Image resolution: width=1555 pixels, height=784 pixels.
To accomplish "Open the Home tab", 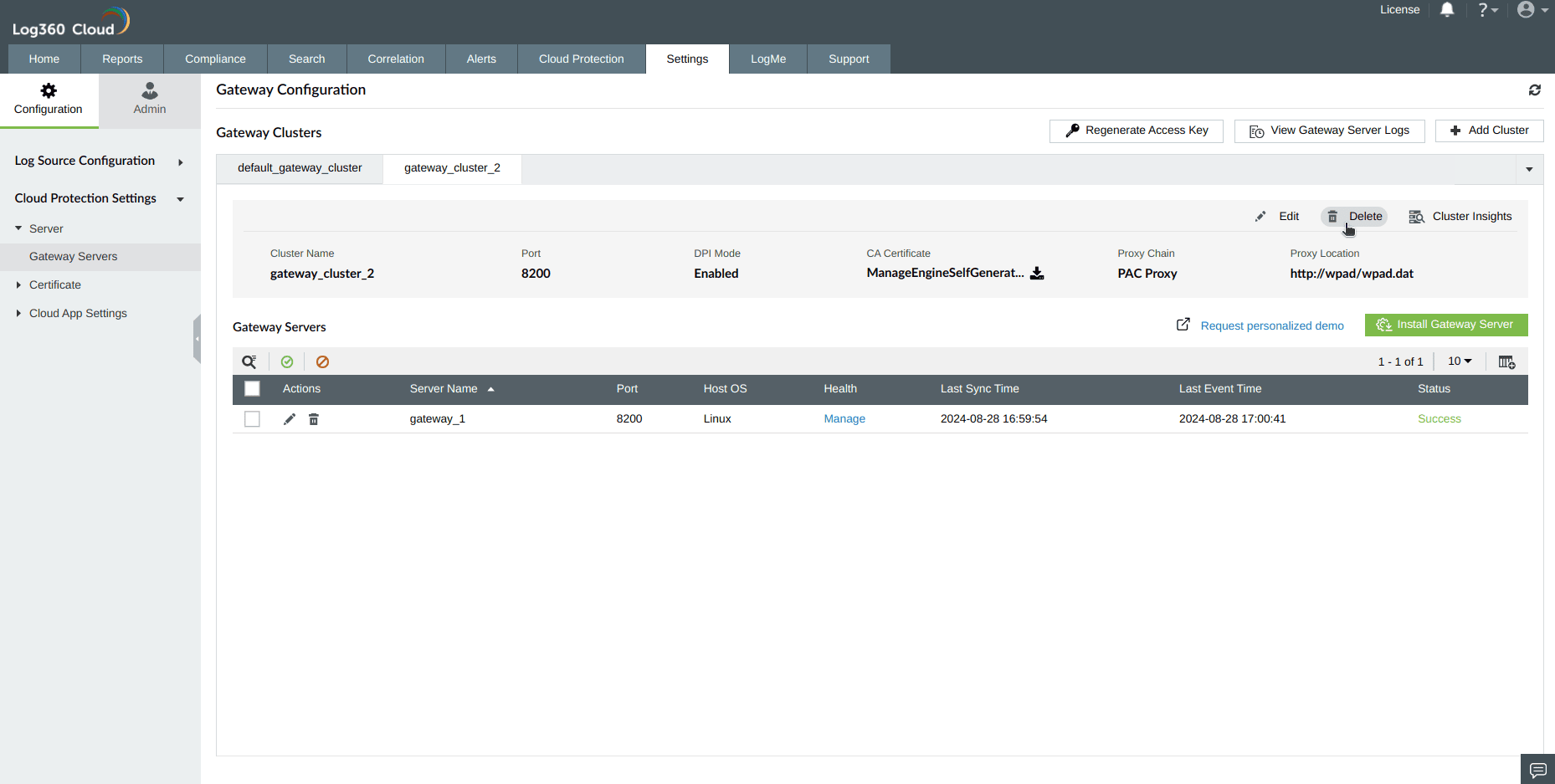I will [x=44, y=59].
